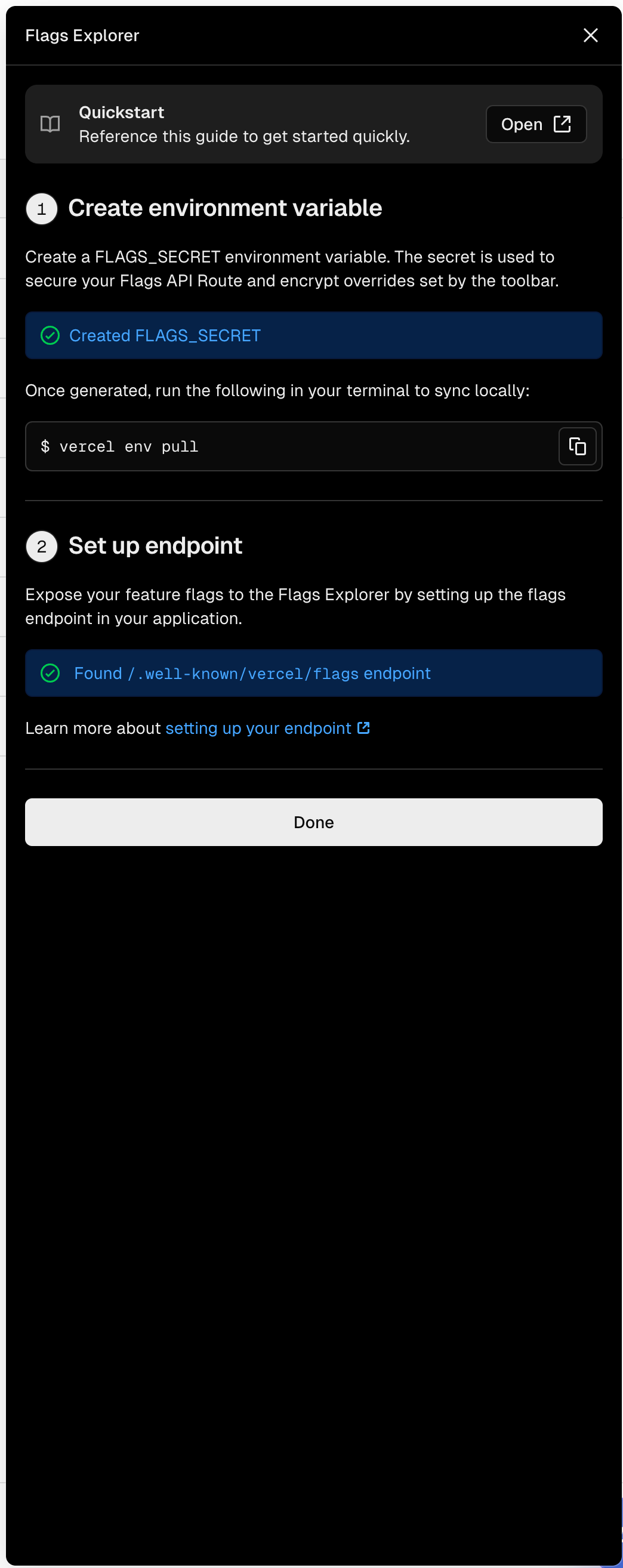Image resolution: width=623 pixels, height=1568 pixels.
Task: Click the dollar prompt in command box
Action: click(45, 446)
